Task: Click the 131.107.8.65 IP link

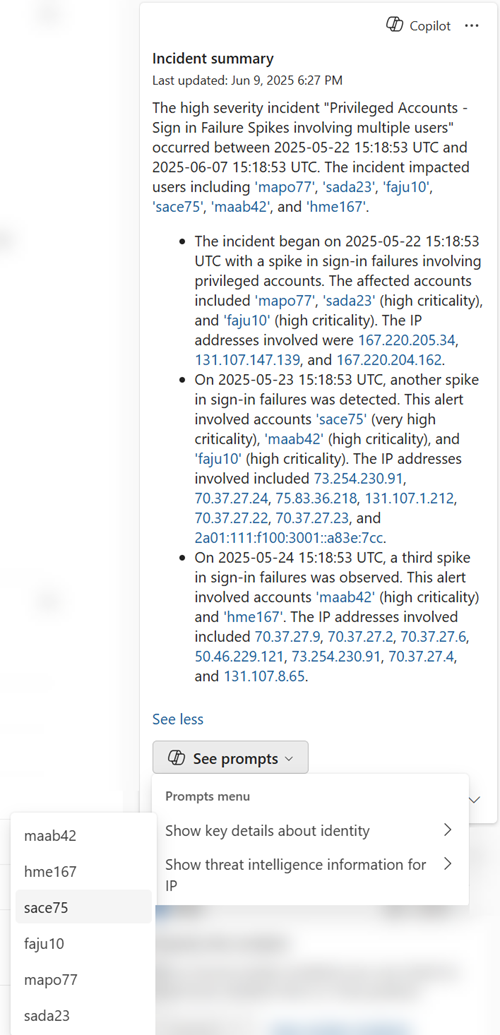Action: 265,677
